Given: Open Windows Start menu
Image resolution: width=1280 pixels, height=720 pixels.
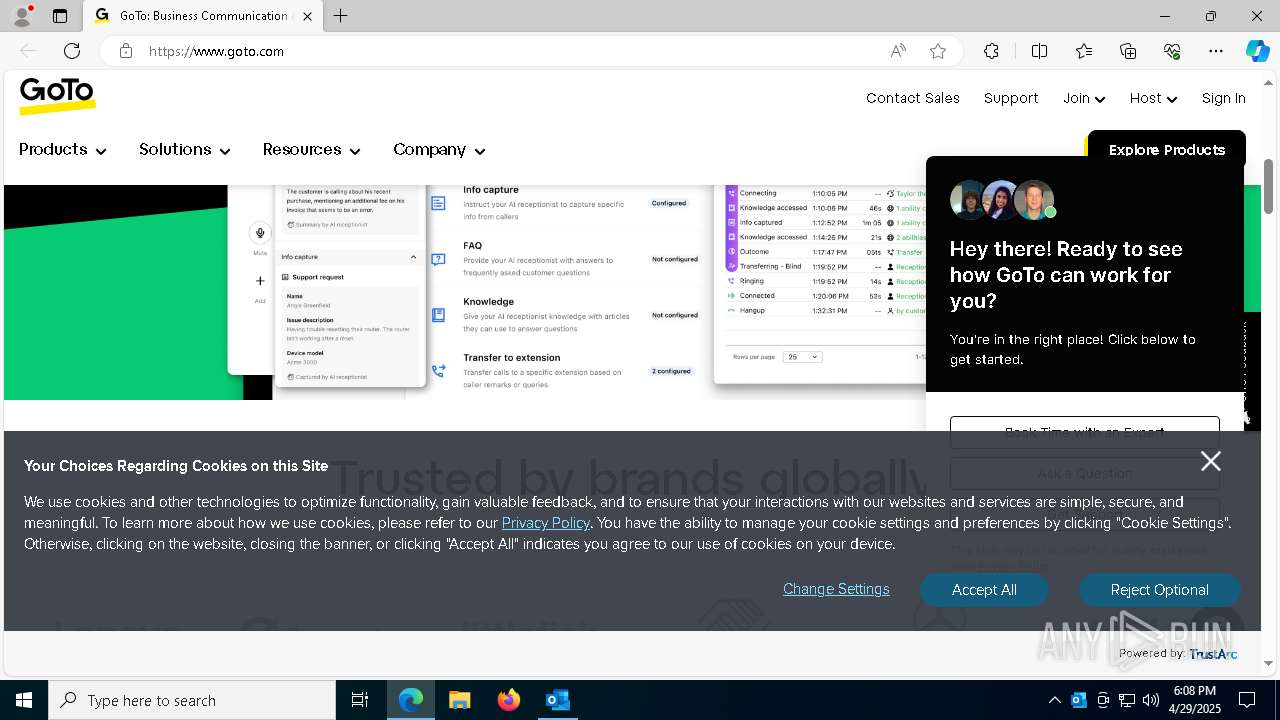Looking at the screenshot, I should tap(24, 700).
